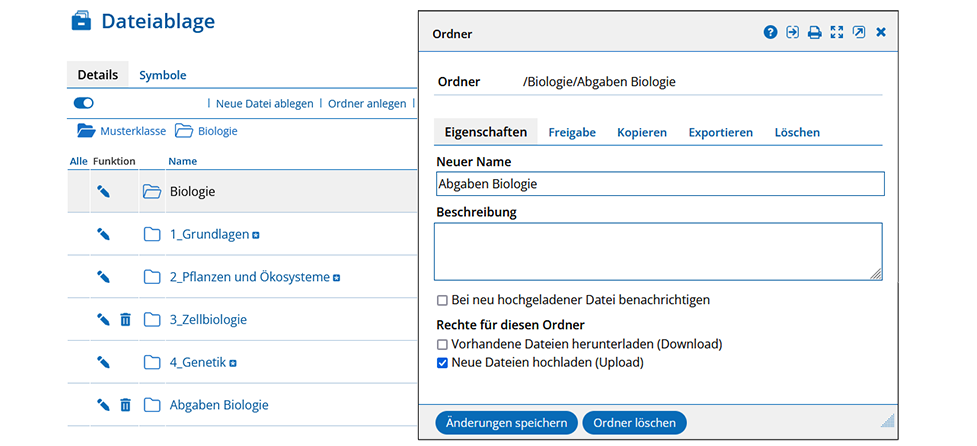Viewport: 977px width, 446px height.
Task: Uncheck Neue Dateien hochladen (Upload)
Action: [x=442, y=363]
